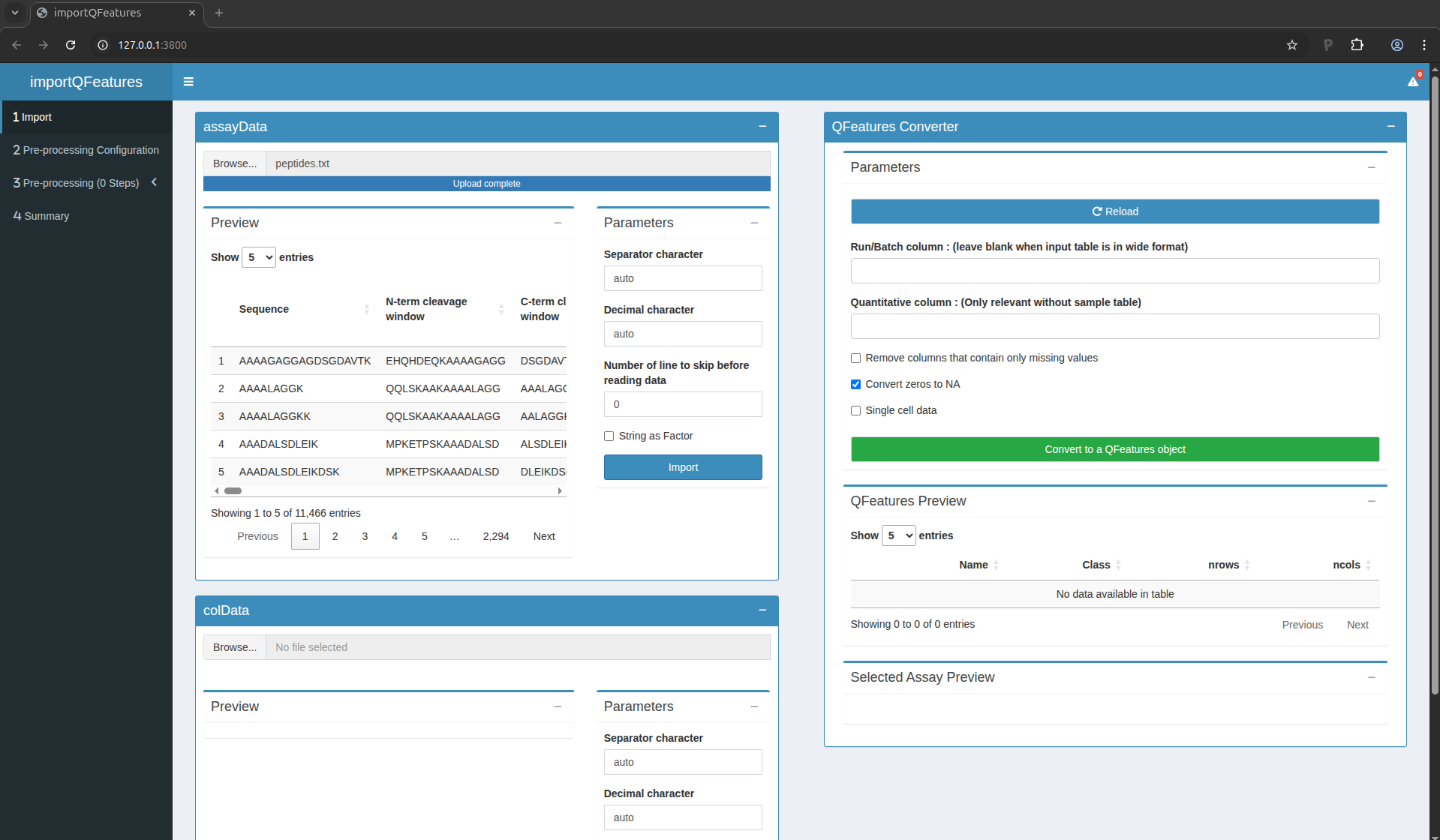The width and height of the screenshot is (1440, 840).
Task: Open the QFeatures Preview Show entries dropdown
Action: (898, 535)
